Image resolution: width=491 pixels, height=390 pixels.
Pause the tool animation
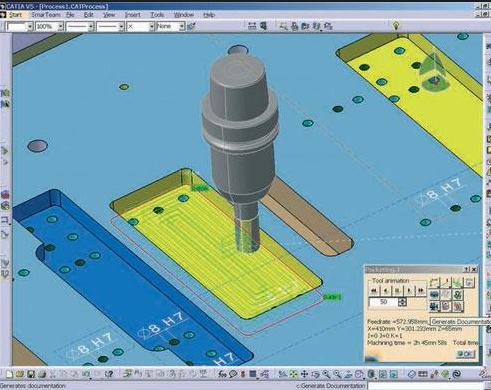click(x=397, y=291)
